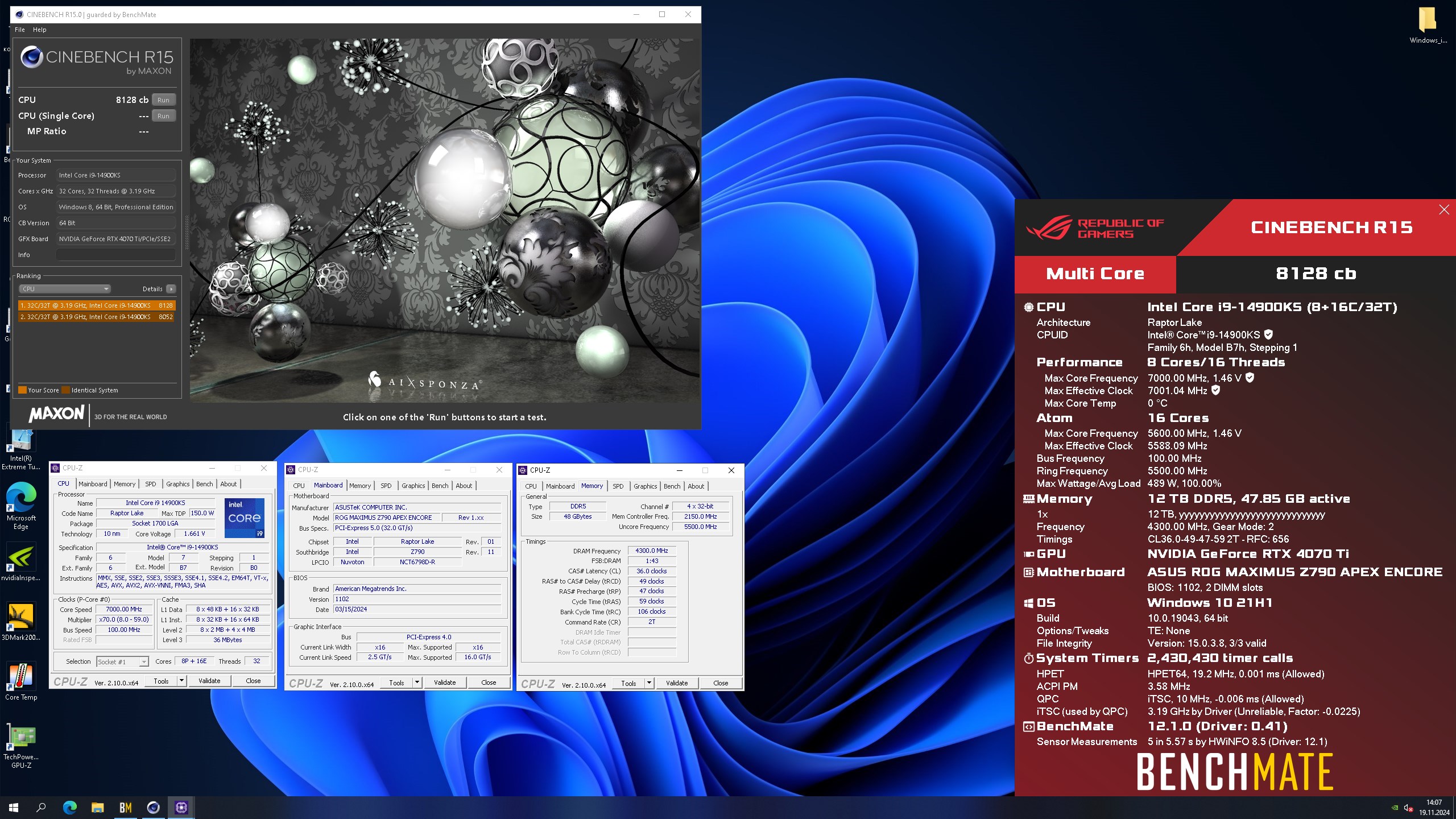Switch to CPU-Z in the taskbar
1456x819 pixels.
181,807
